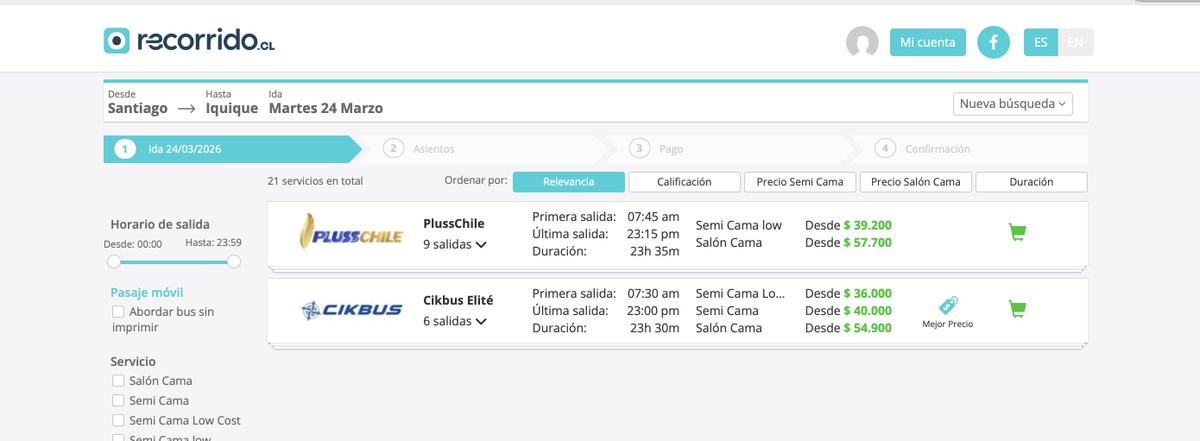
Task: Click the Santiago origin text
Action: (138, 108)
